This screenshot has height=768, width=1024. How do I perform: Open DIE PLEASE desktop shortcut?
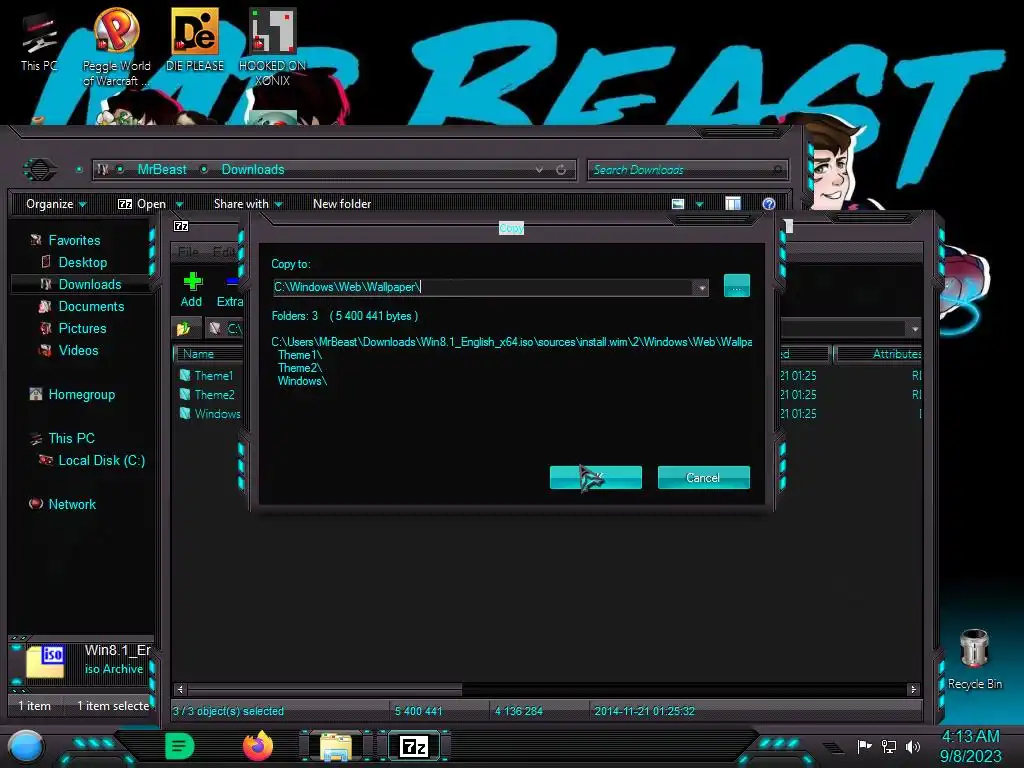tap(195, 40)
